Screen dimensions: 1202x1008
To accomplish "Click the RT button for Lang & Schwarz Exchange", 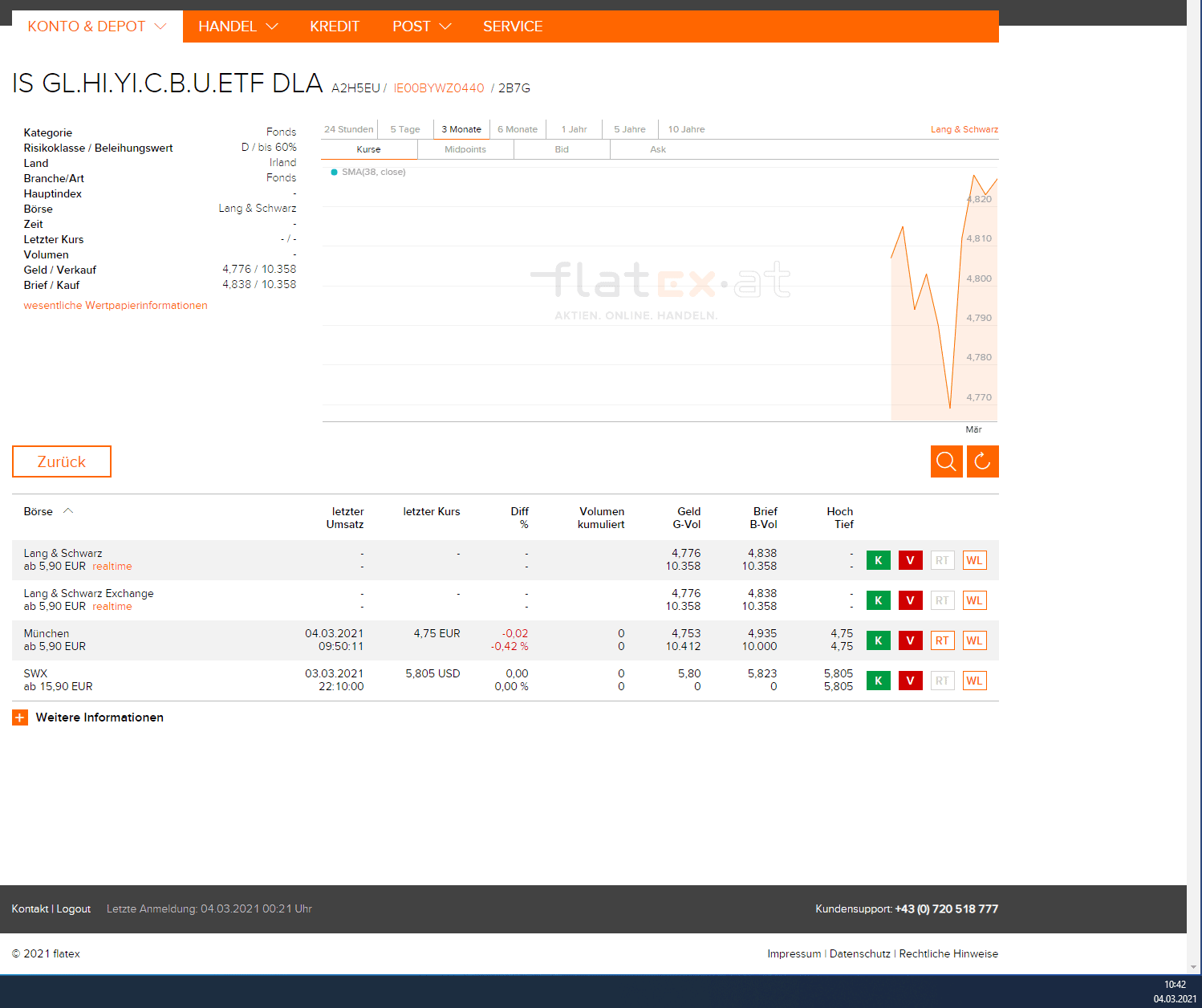I will coord(943,600).
